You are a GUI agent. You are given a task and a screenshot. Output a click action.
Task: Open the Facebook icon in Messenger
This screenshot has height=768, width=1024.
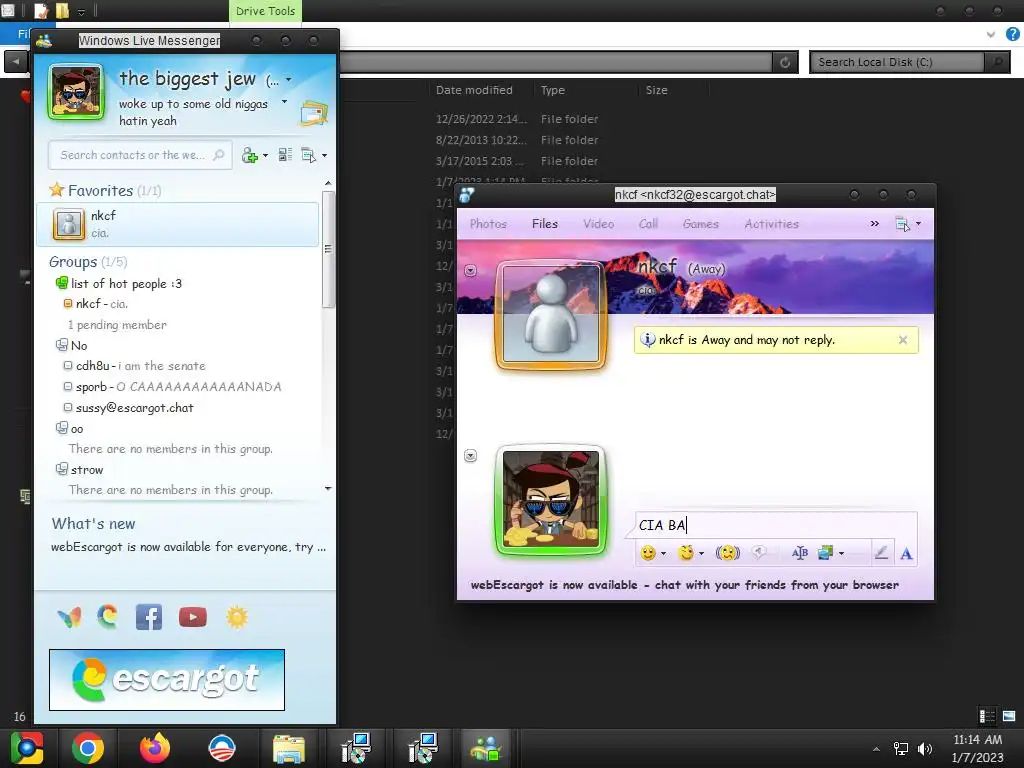[149, 617]
